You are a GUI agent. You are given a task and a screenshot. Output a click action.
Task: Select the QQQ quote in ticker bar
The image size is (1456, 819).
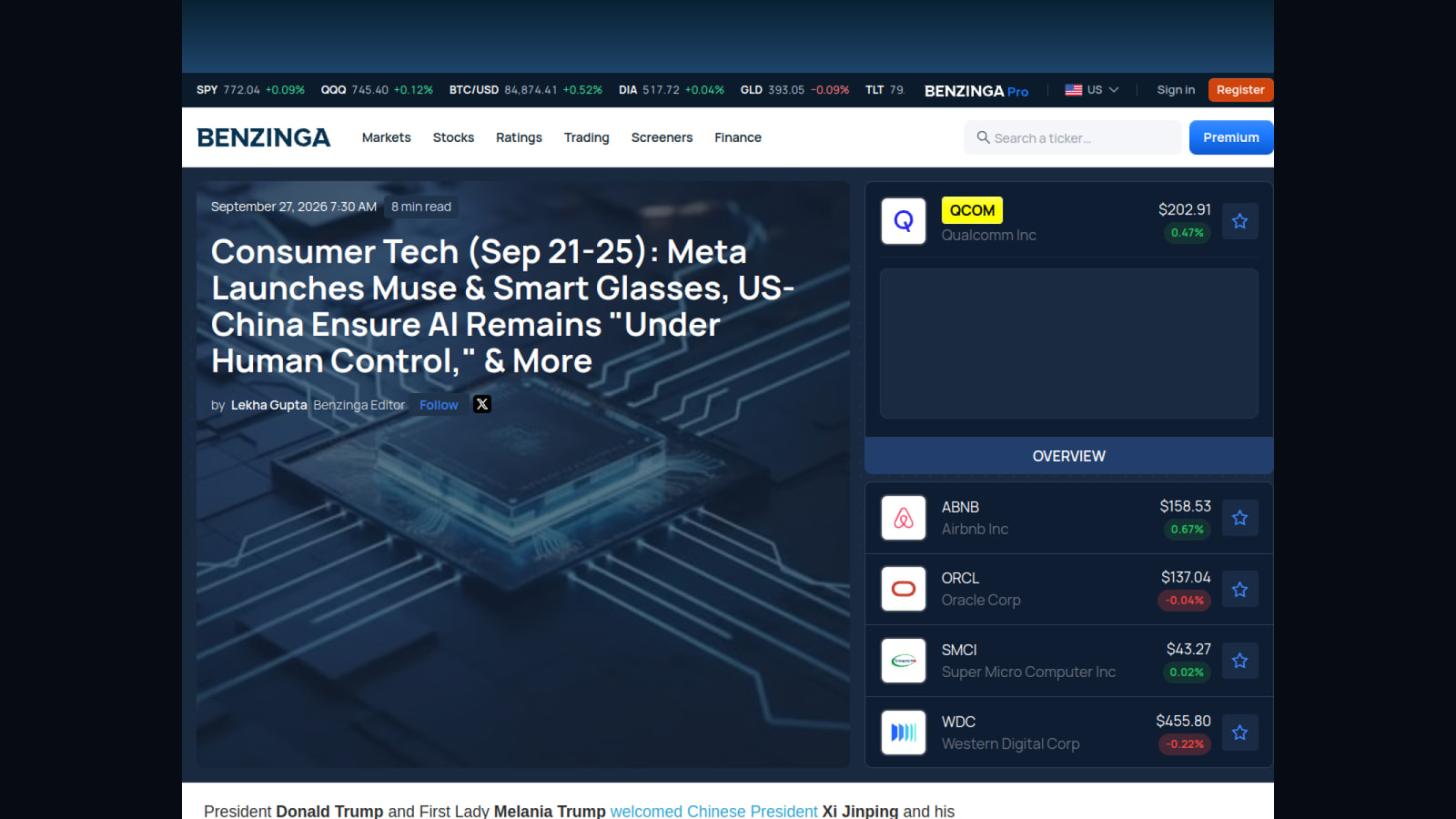(377, 90)
